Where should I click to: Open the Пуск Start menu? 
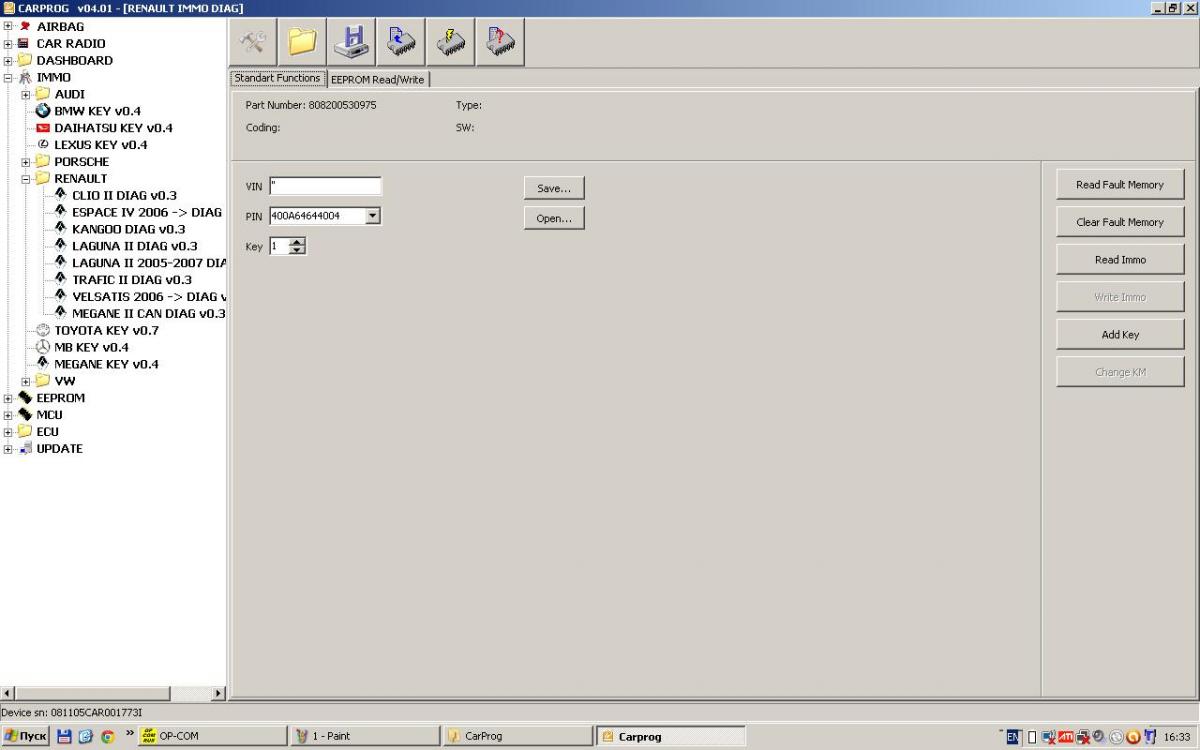[26, 737]
